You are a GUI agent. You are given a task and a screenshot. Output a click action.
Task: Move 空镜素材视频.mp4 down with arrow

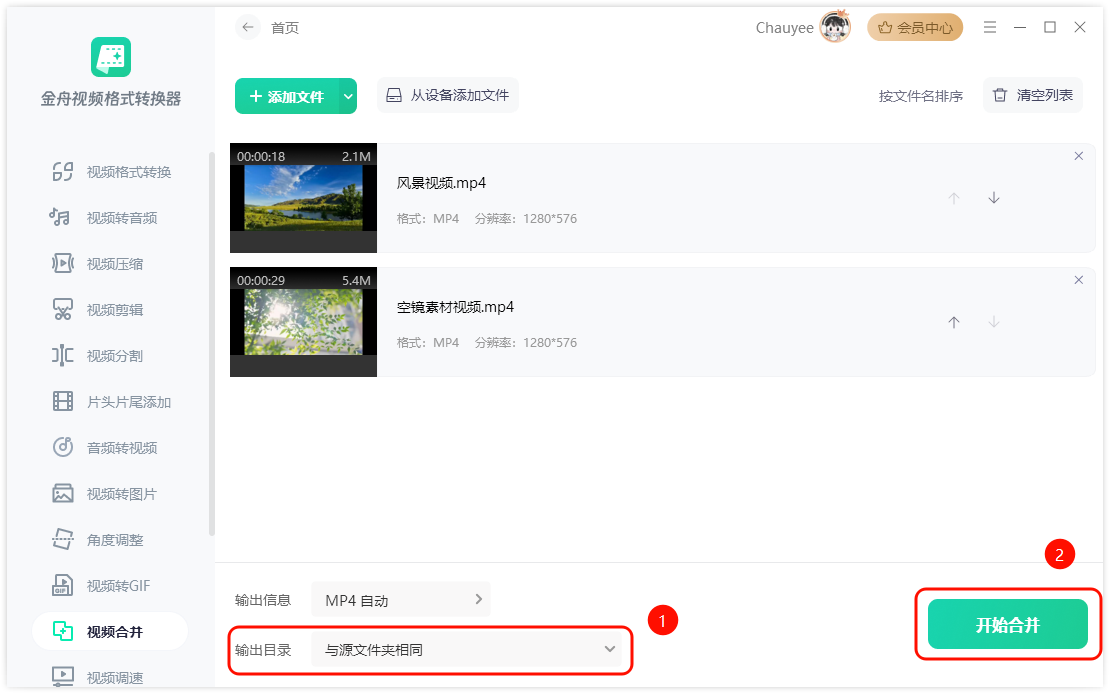994,322
